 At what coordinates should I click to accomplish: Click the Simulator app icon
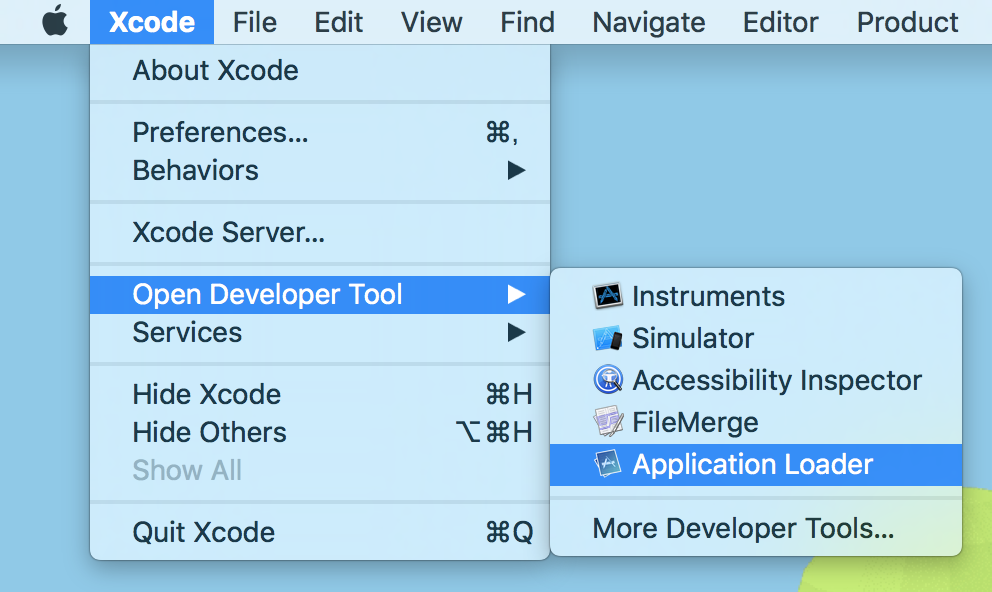pos(607,338)
